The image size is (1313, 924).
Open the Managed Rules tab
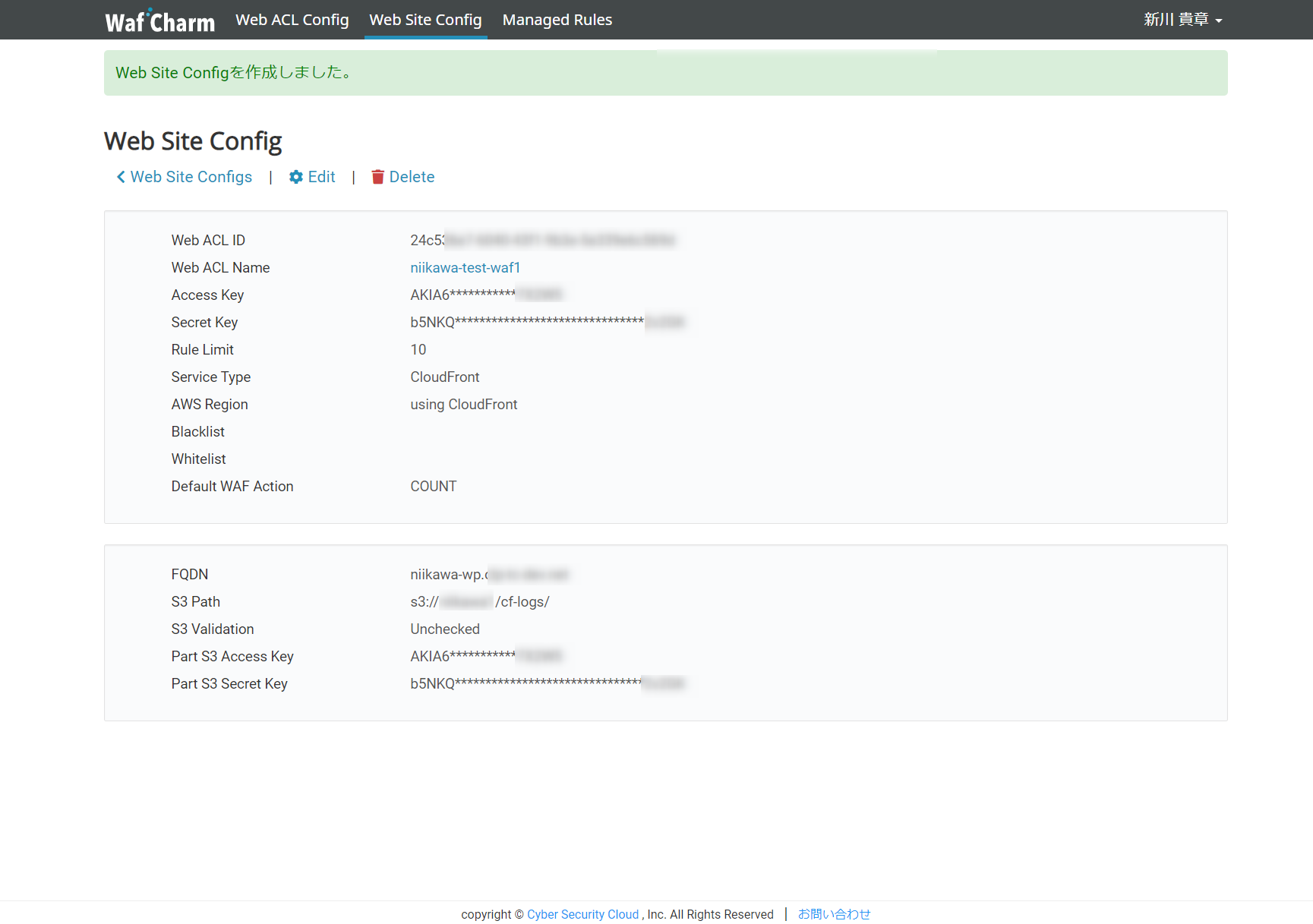(x=557, y=20)
